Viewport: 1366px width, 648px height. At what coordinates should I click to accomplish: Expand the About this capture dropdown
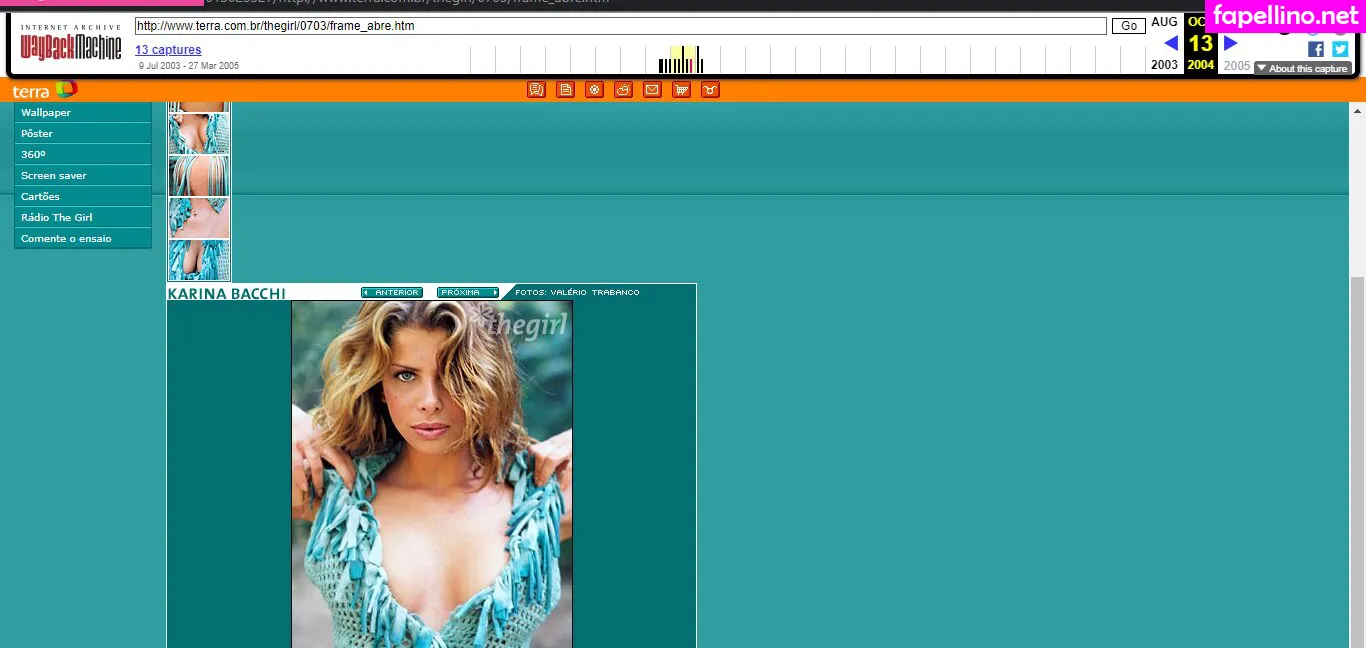1302,69
